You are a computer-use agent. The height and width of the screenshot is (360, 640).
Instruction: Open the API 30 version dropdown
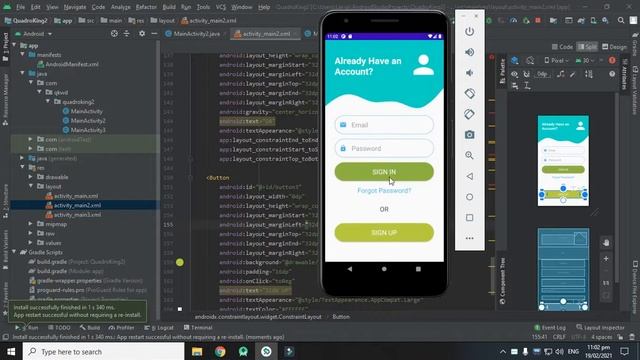coord(585,60)
